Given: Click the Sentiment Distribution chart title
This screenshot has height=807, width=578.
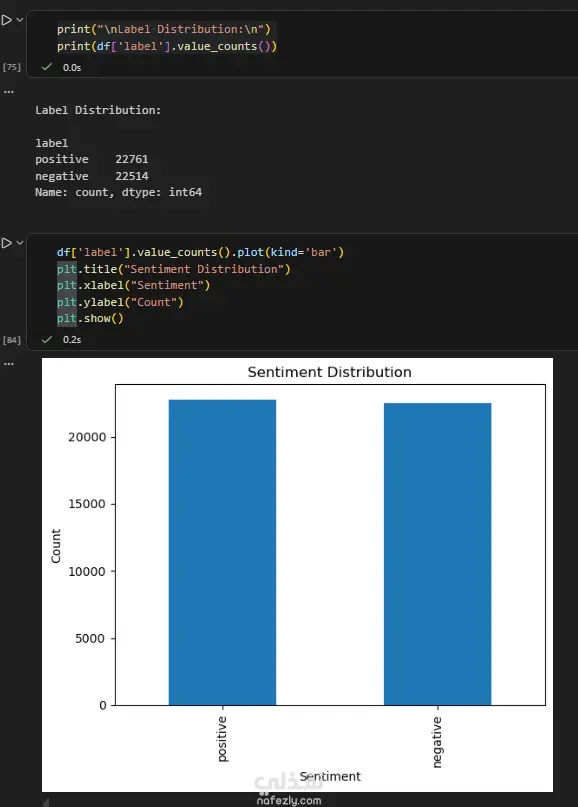Looking at the screenshot, I should point(329,372).
